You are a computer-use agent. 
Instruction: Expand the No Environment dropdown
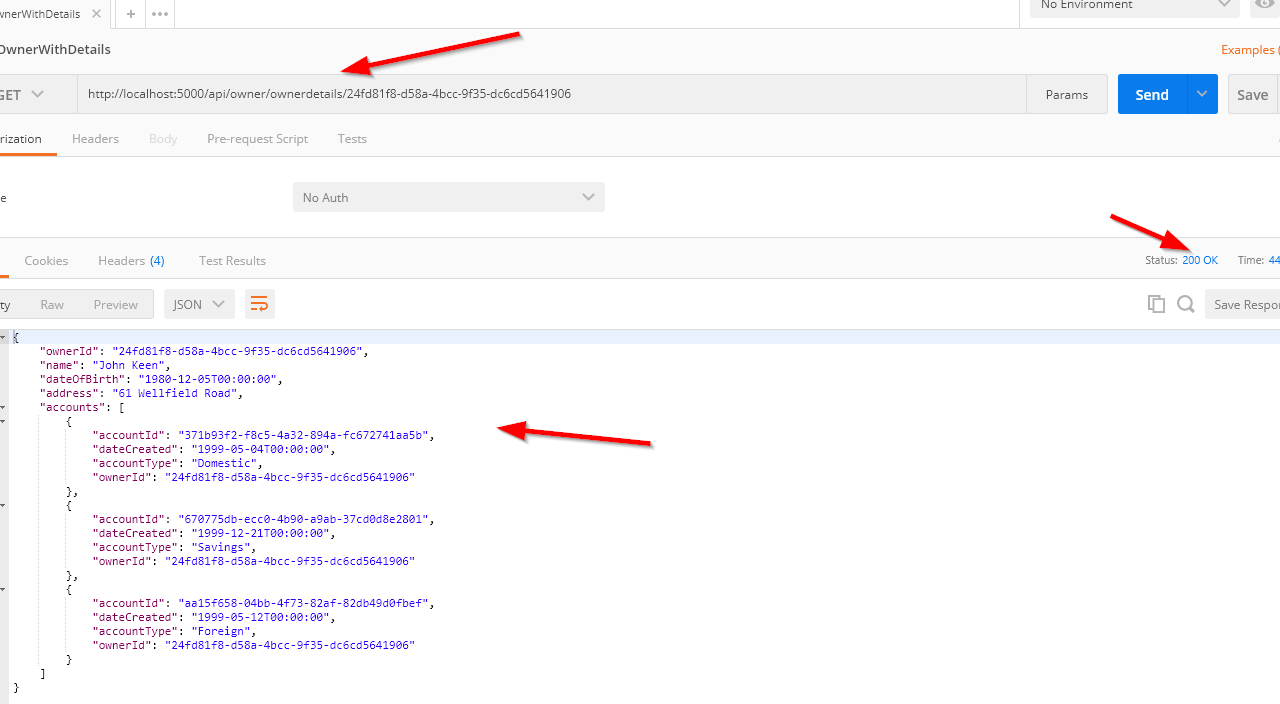coord(1134,6)
